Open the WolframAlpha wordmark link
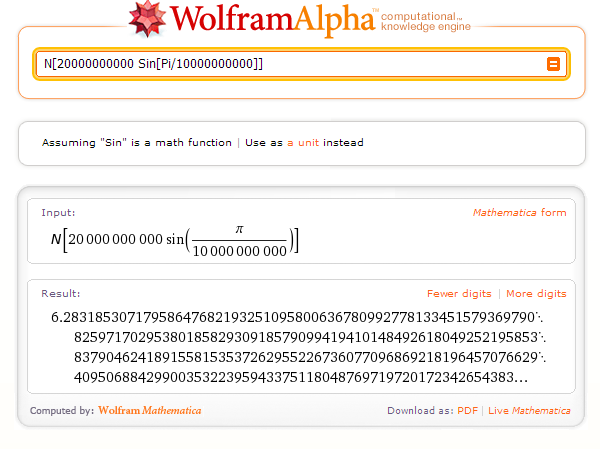600x449 pixels. pos(272,19)
